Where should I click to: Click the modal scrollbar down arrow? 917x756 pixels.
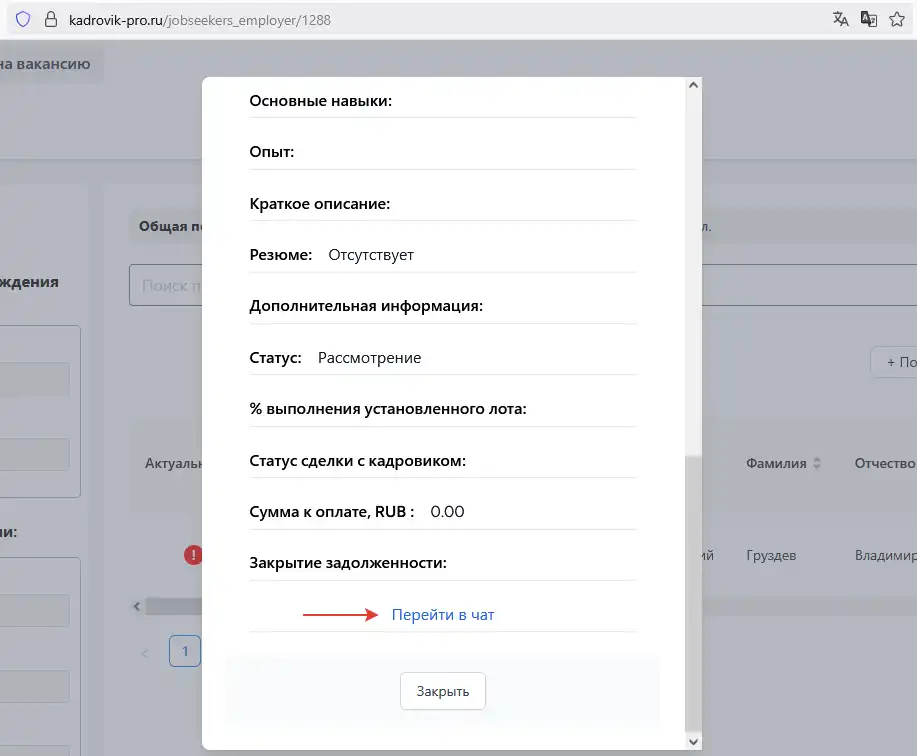(690, 740)
